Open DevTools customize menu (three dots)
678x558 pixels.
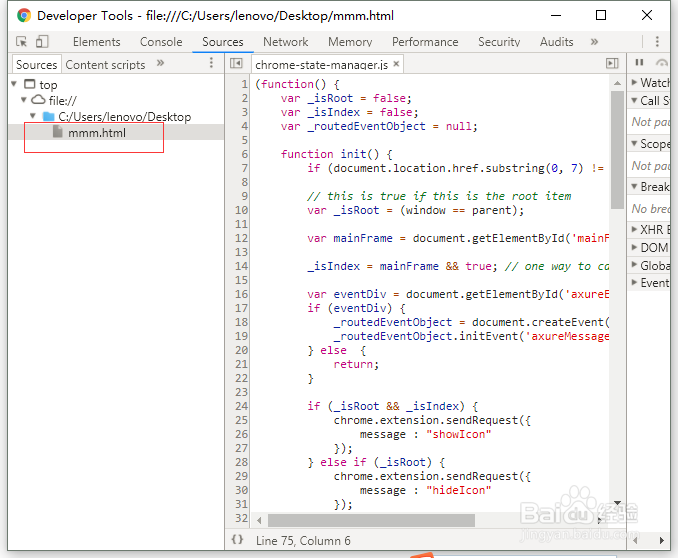click(657, 42)
